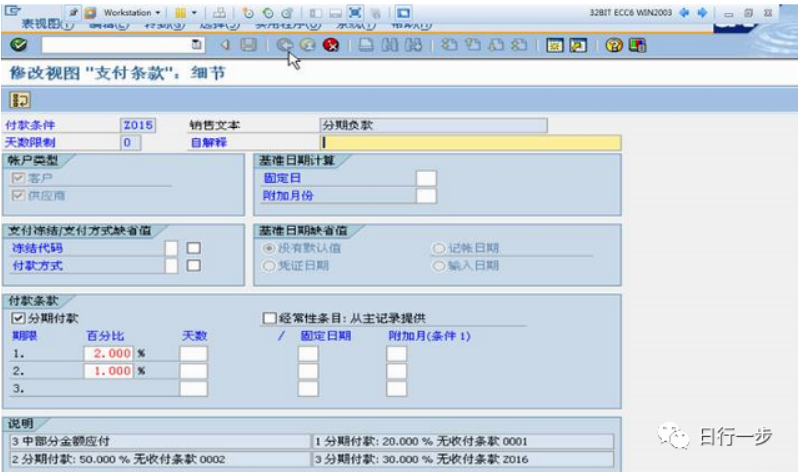Toggle the checkbox next to 付款方式
The height and width of the screenshot is (472, 800).
pos(193,266)
